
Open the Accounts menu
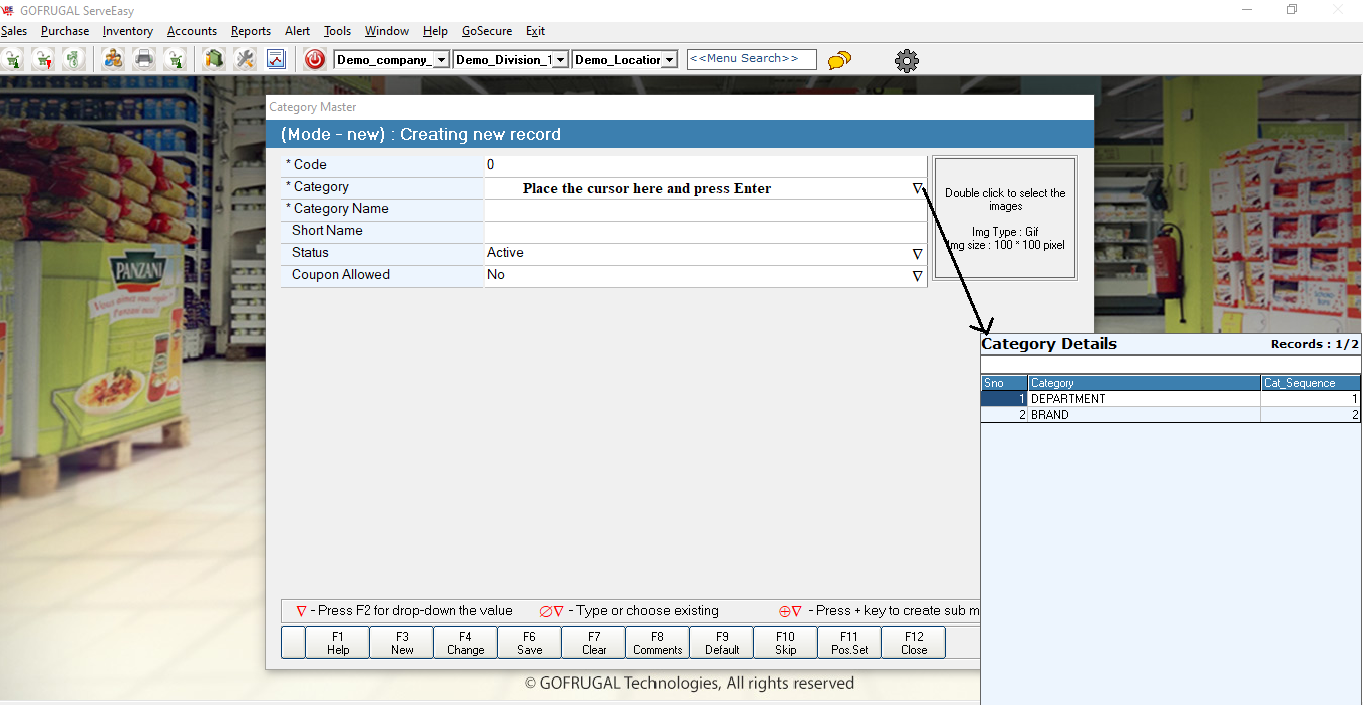[x=192, y=31]
